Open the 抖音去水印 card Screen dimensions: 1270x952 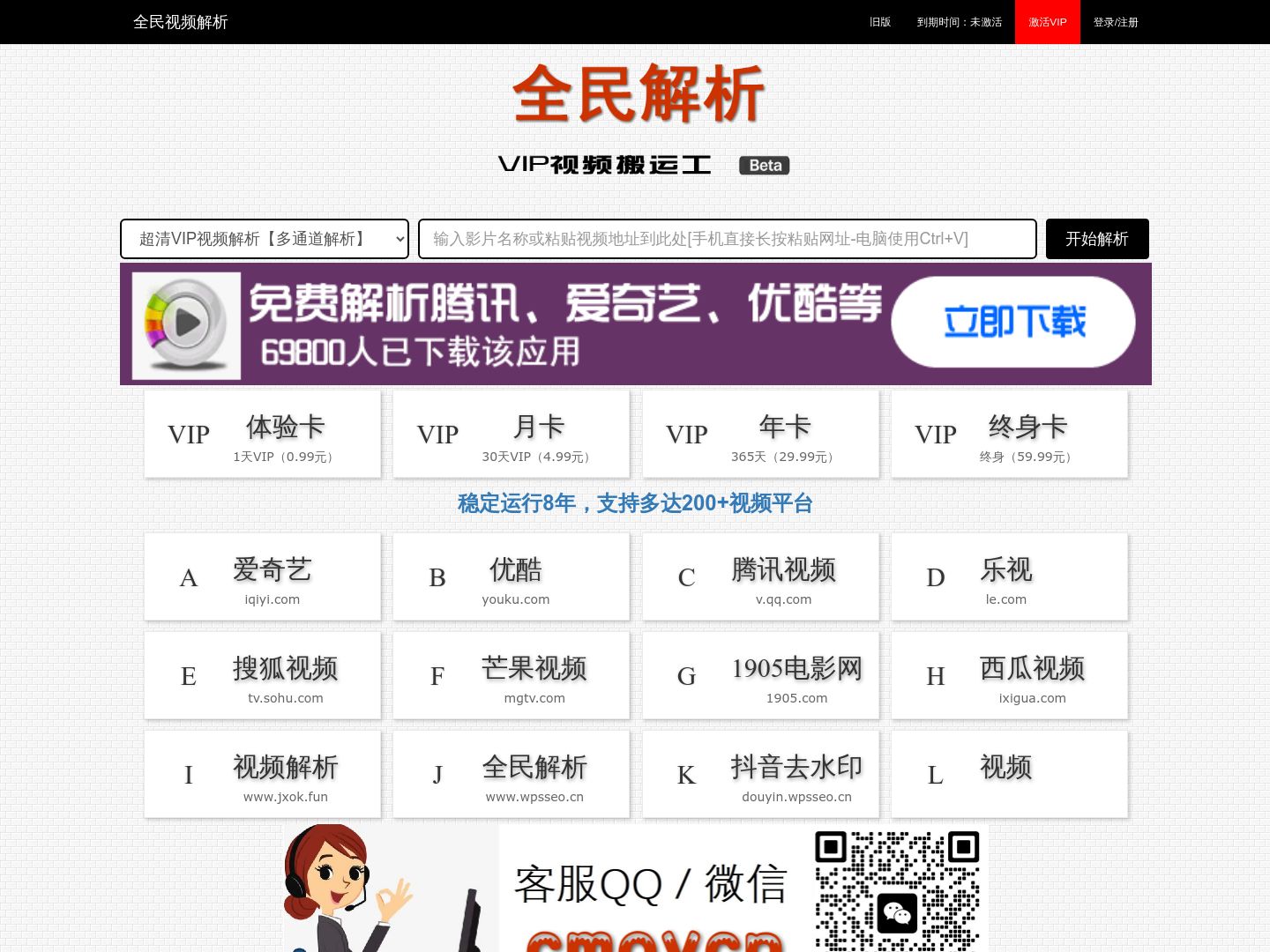[x=761, y=775]
